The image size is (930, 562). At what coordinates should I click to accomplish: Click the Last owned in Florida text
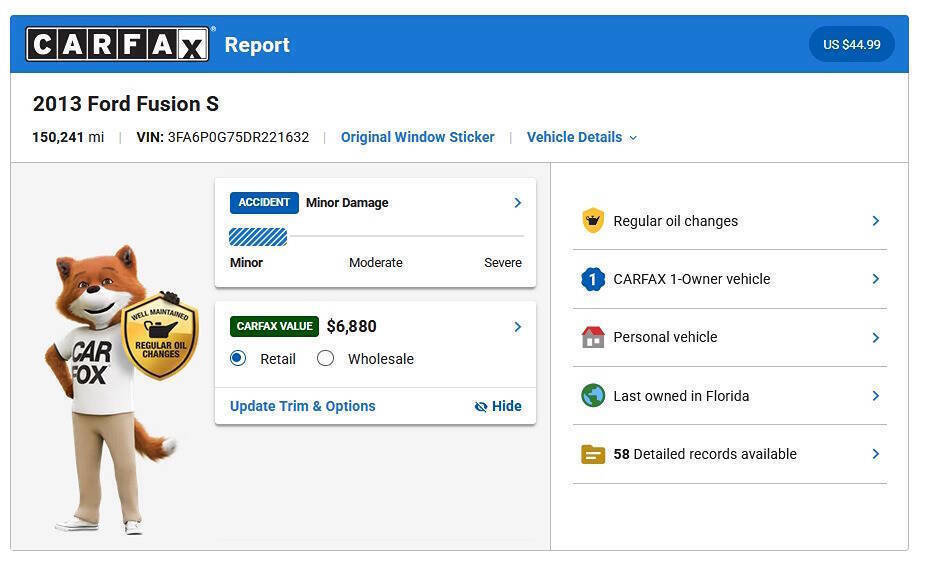click(681, 396)
